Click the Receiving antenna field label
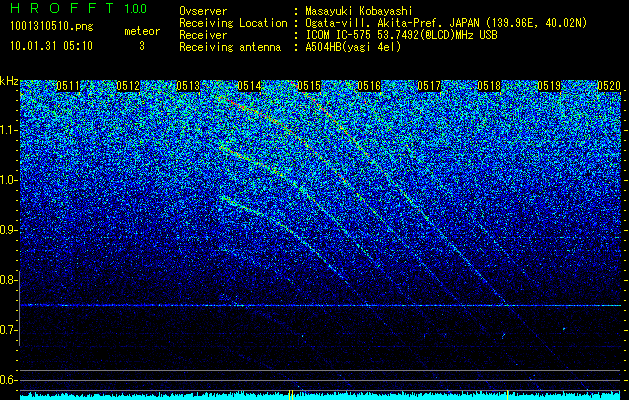 230,47
